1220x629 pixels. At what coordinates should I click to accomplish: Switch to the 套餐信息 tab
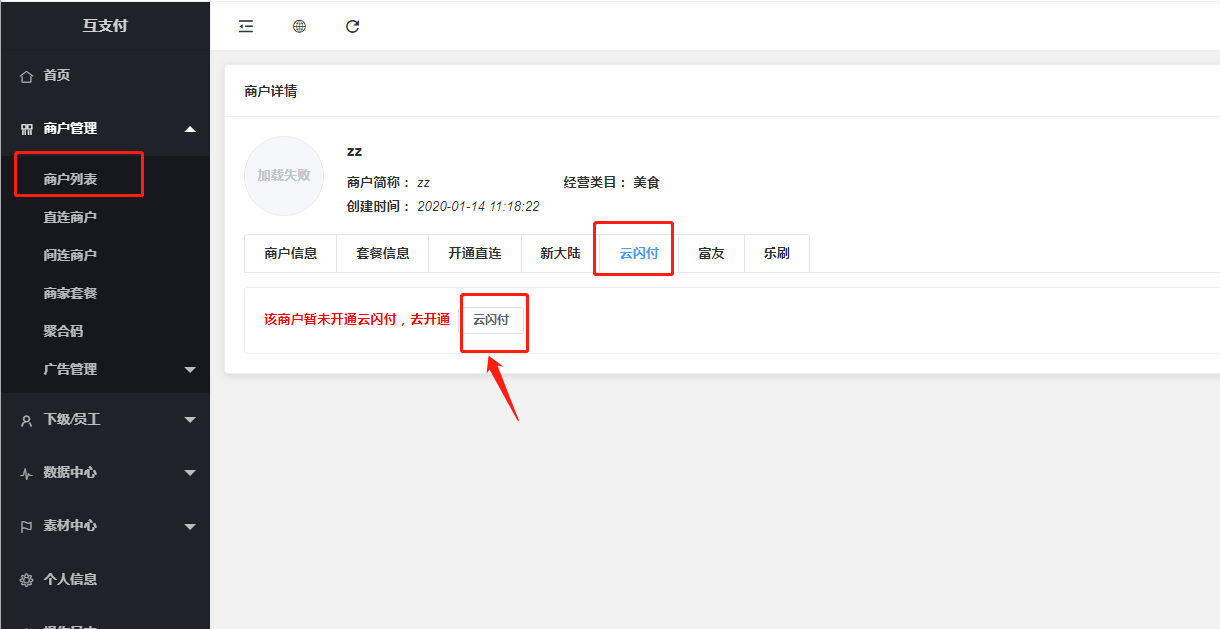[x=383, y=253]
